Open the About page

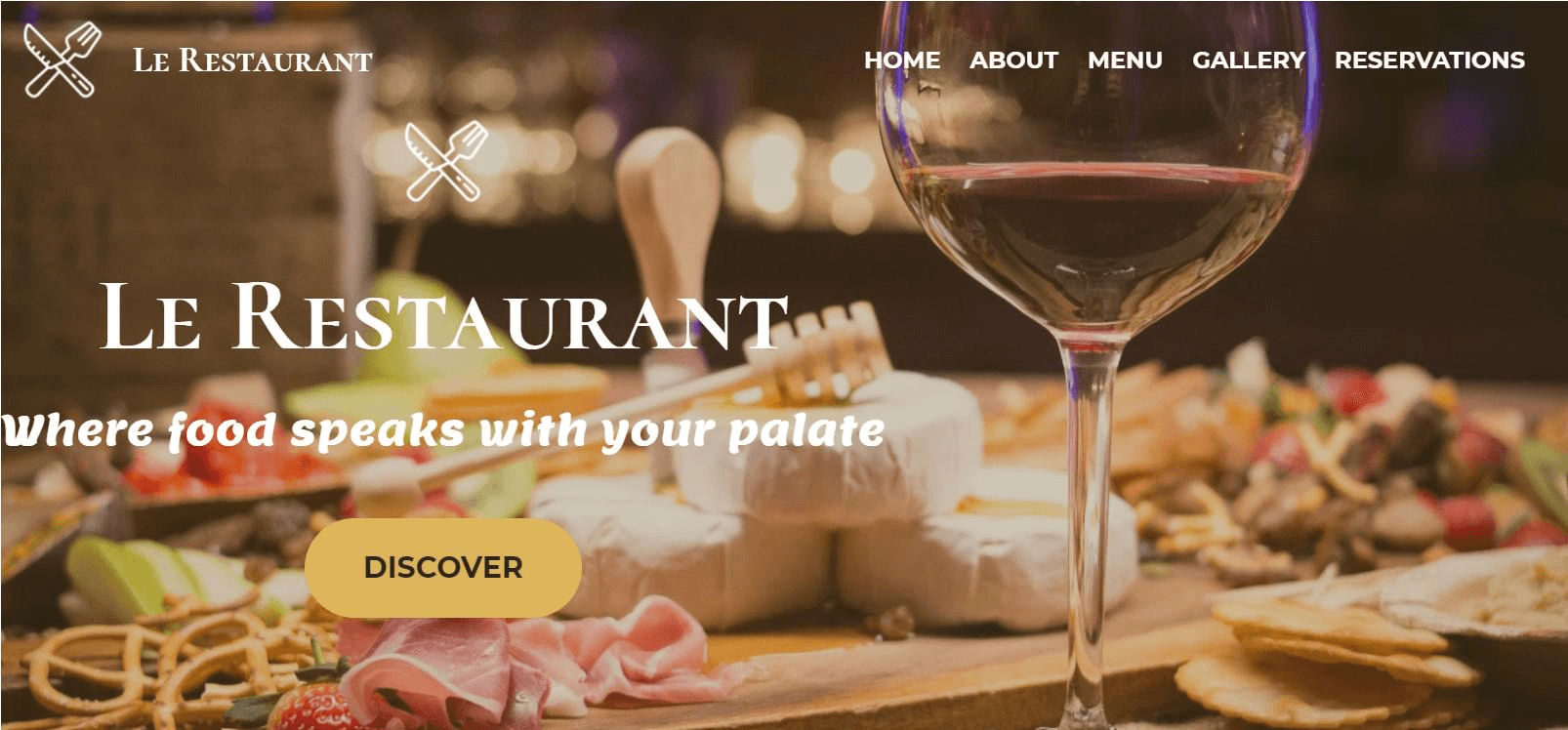(x=1013, y=61)
